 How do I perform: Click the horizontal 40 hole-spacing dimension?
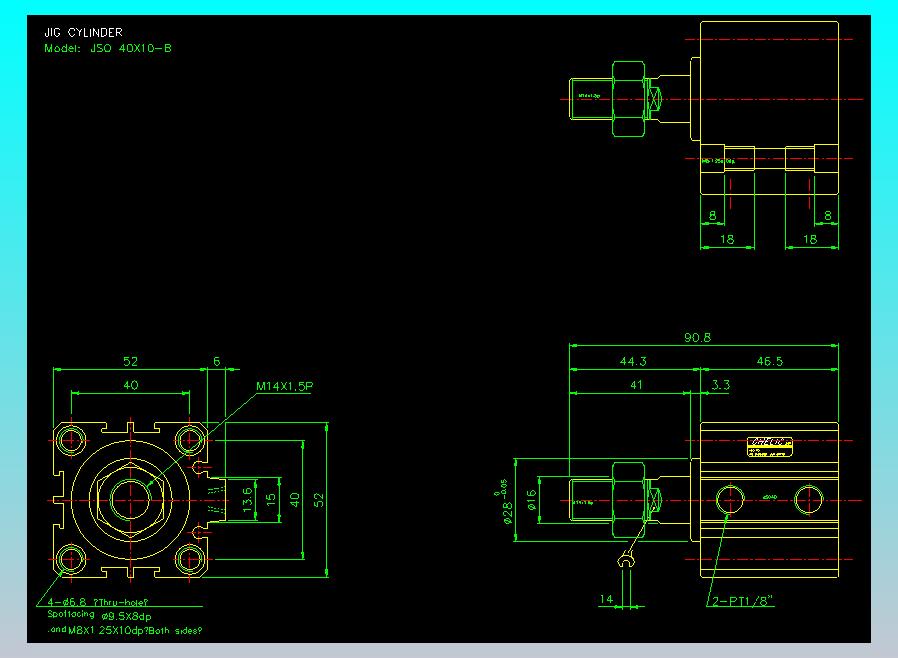pos(131,385)
